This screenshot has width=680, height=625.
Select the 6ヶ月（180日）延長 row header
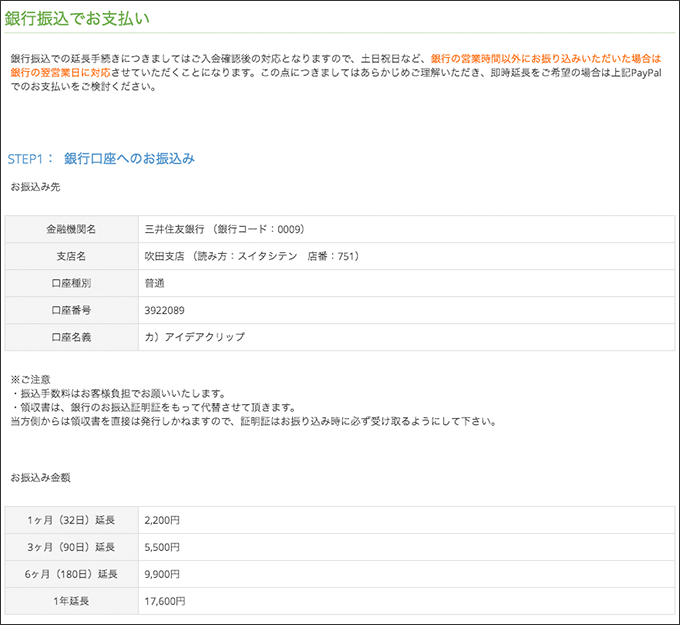72,574
